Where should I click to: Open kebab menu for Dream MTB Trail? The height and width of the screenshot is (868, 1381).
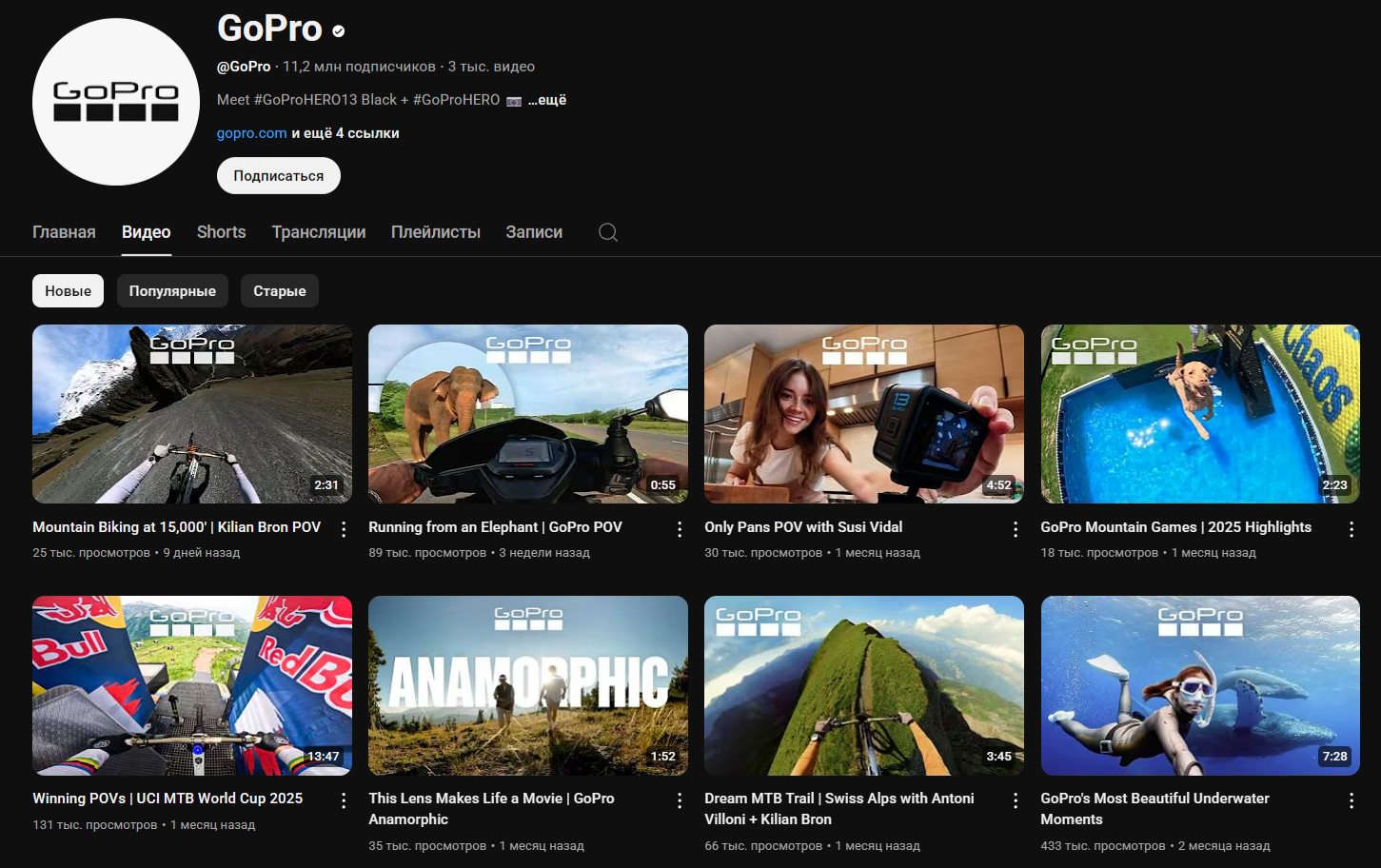click(1016, 800)
